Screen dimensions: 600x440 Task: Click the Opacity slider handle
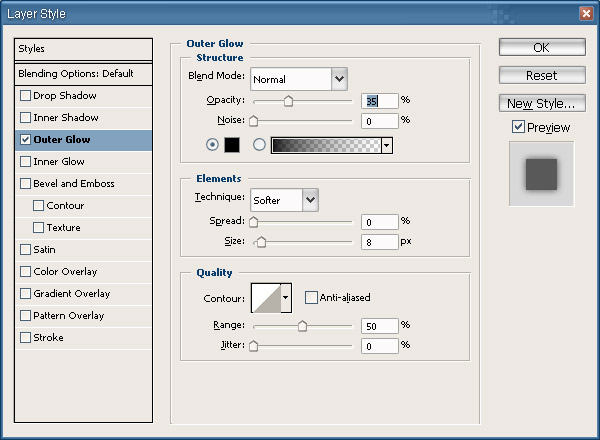tap(288, 100)
